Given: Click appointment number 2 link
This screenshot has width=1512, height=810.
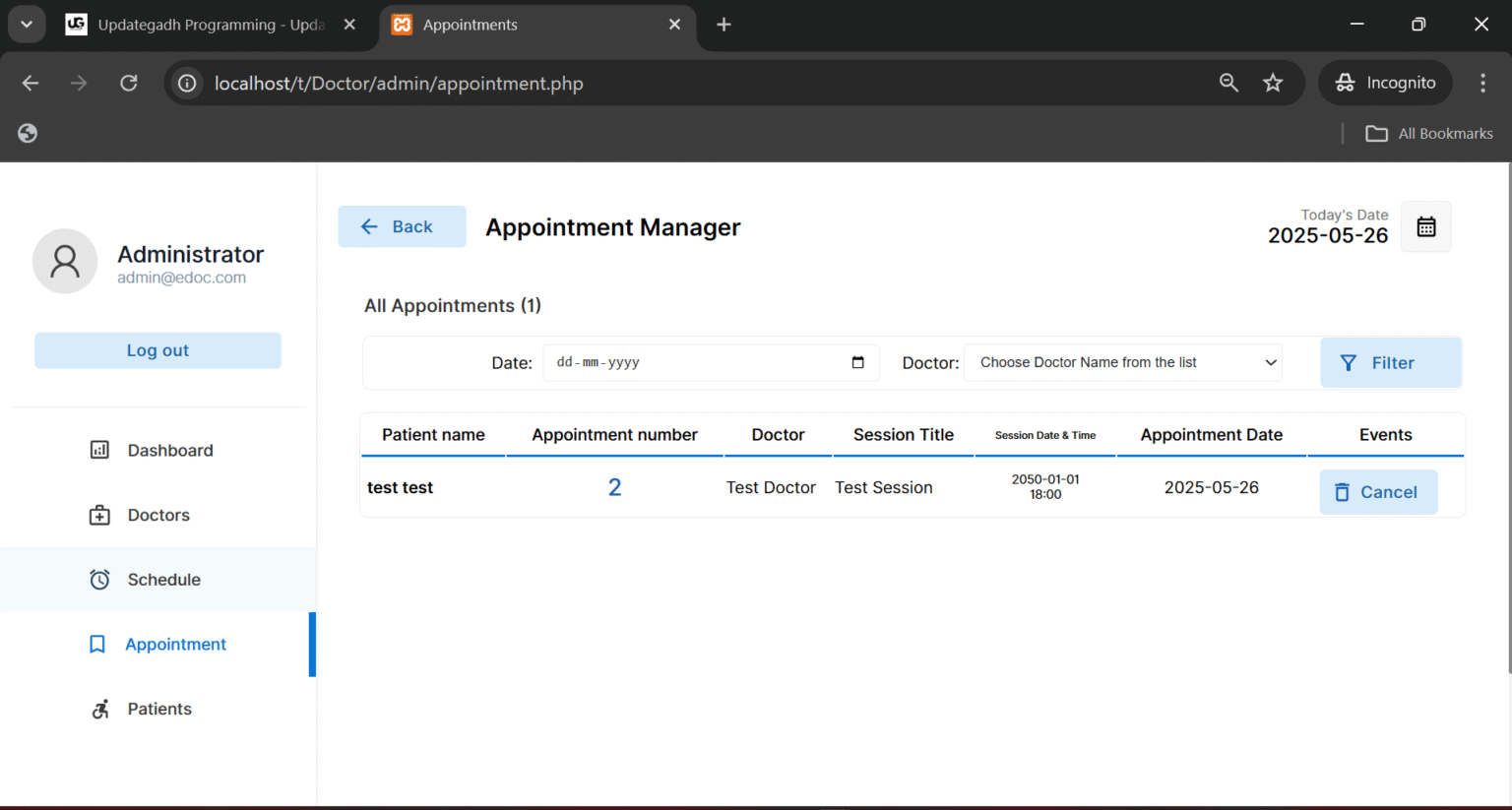Looking at the screenshot, I should coord(614,486).
